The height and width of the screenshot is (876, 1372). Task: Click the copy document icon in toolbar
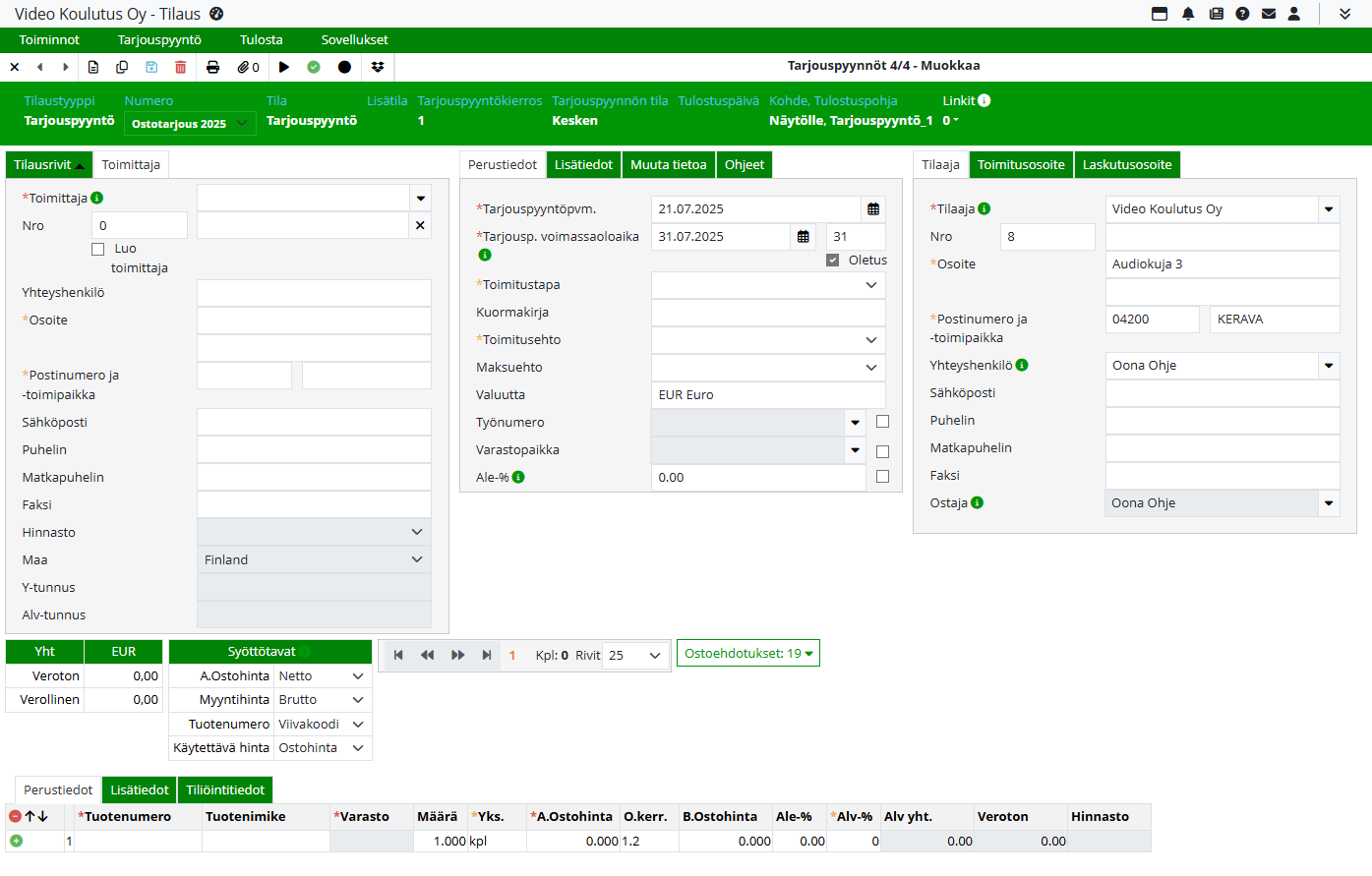[122, 67]
